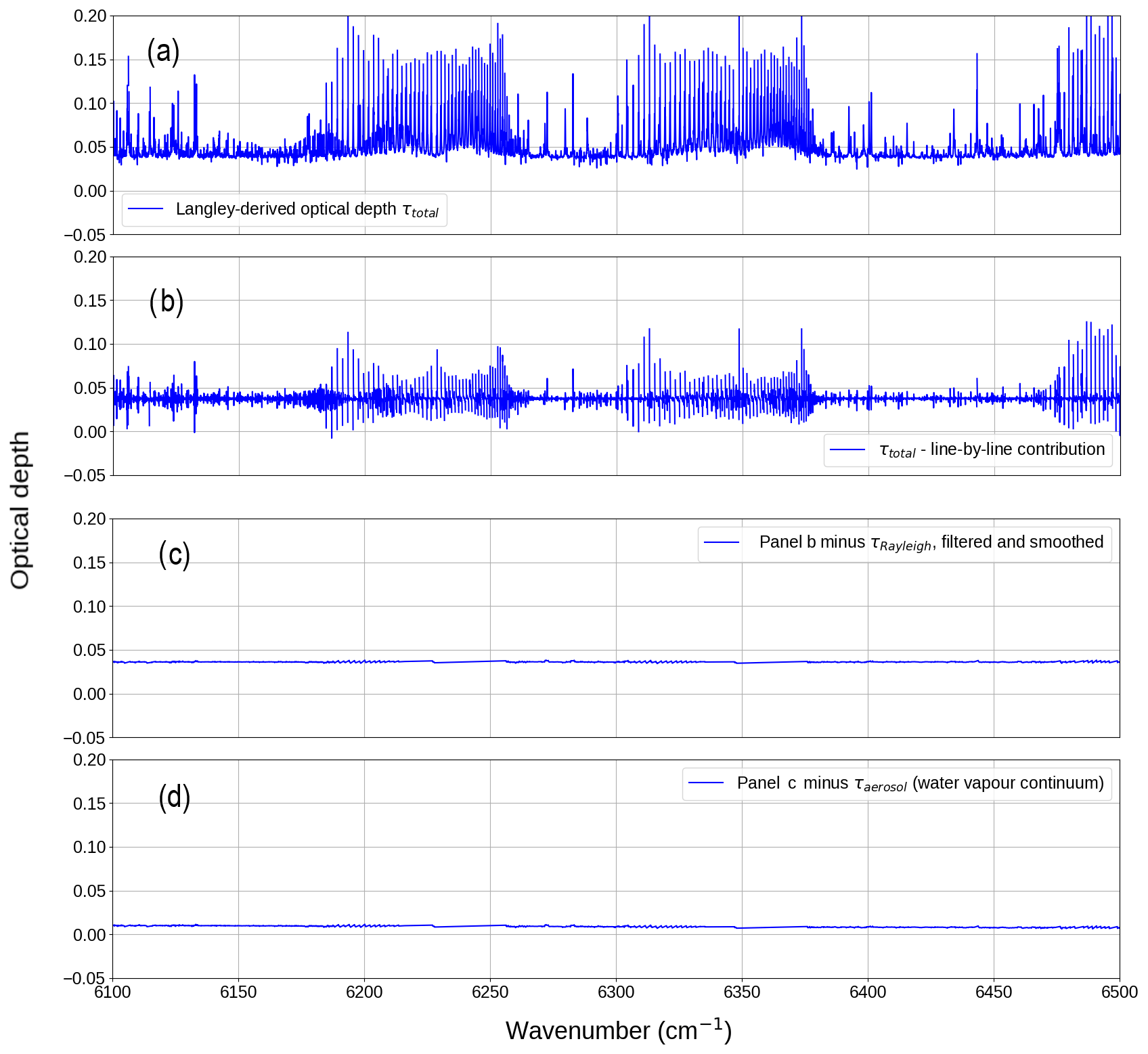Click the 6200 x-axis tick label
The image size is (1148, 1054).
tap(364, 992)
